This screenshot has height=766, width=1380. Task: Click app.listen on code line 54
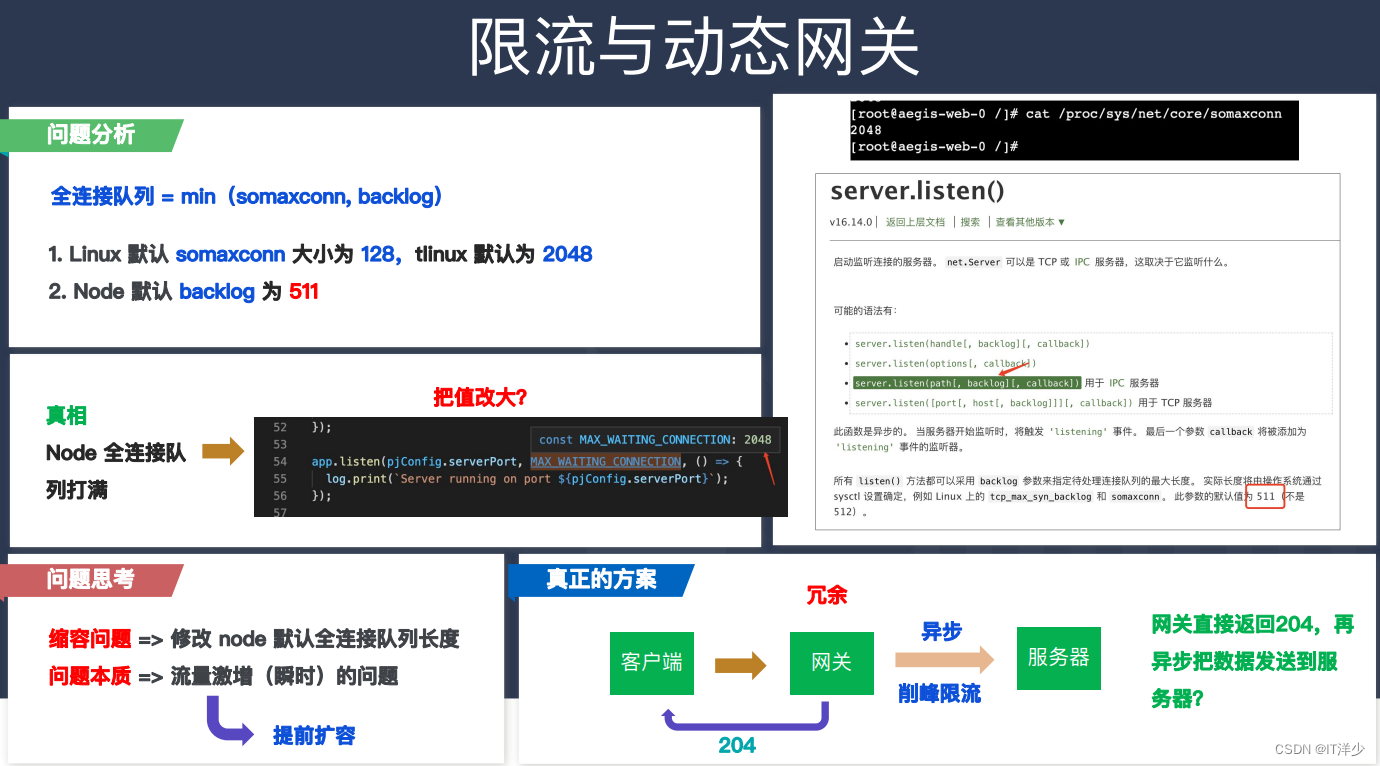pyautogui.click(x=347, y=462)
